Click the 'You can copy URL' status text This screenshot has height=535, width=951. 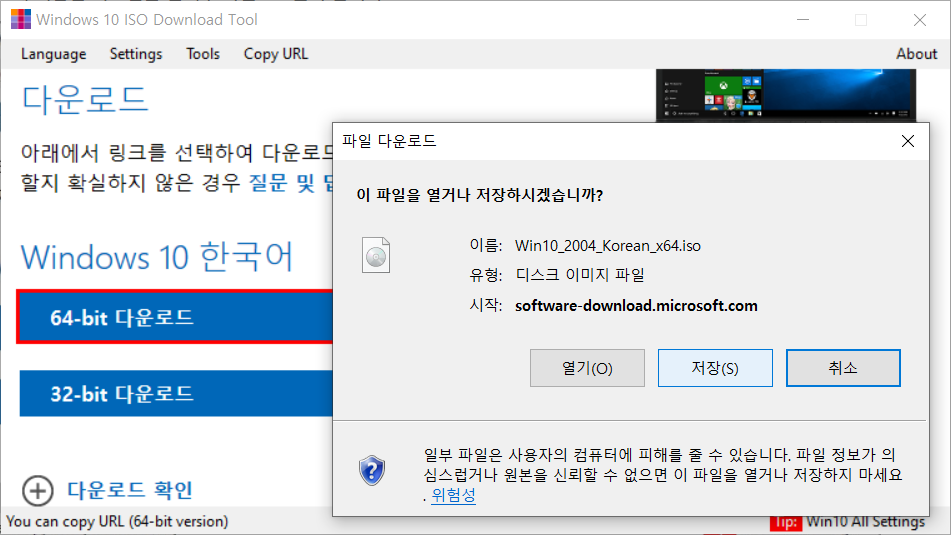click(117, 522)
